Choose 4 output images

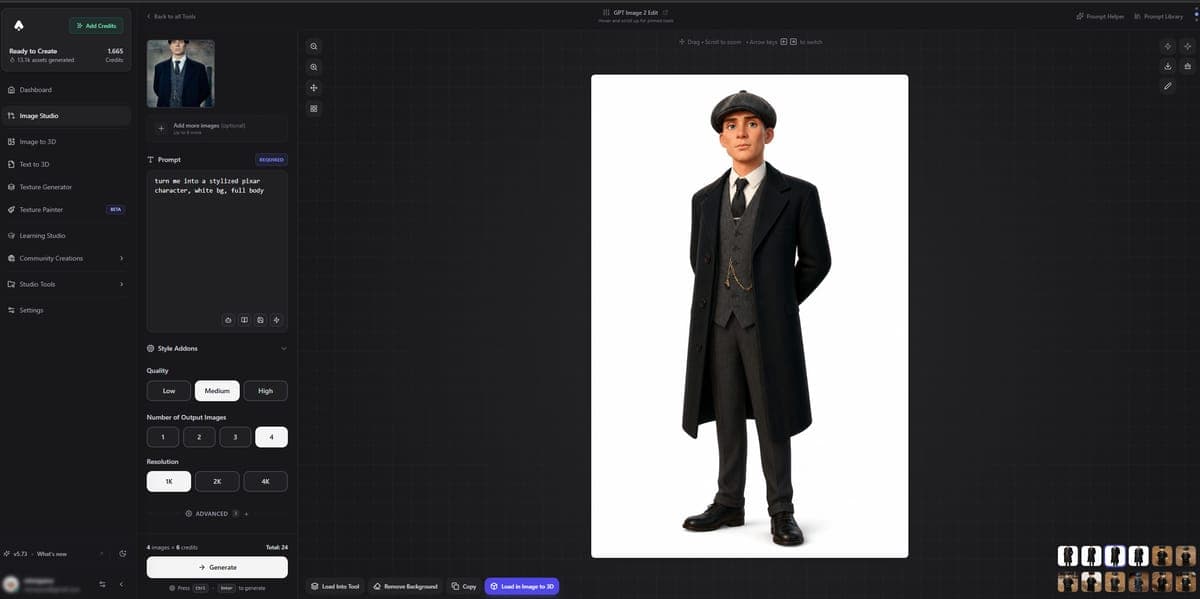271,437
